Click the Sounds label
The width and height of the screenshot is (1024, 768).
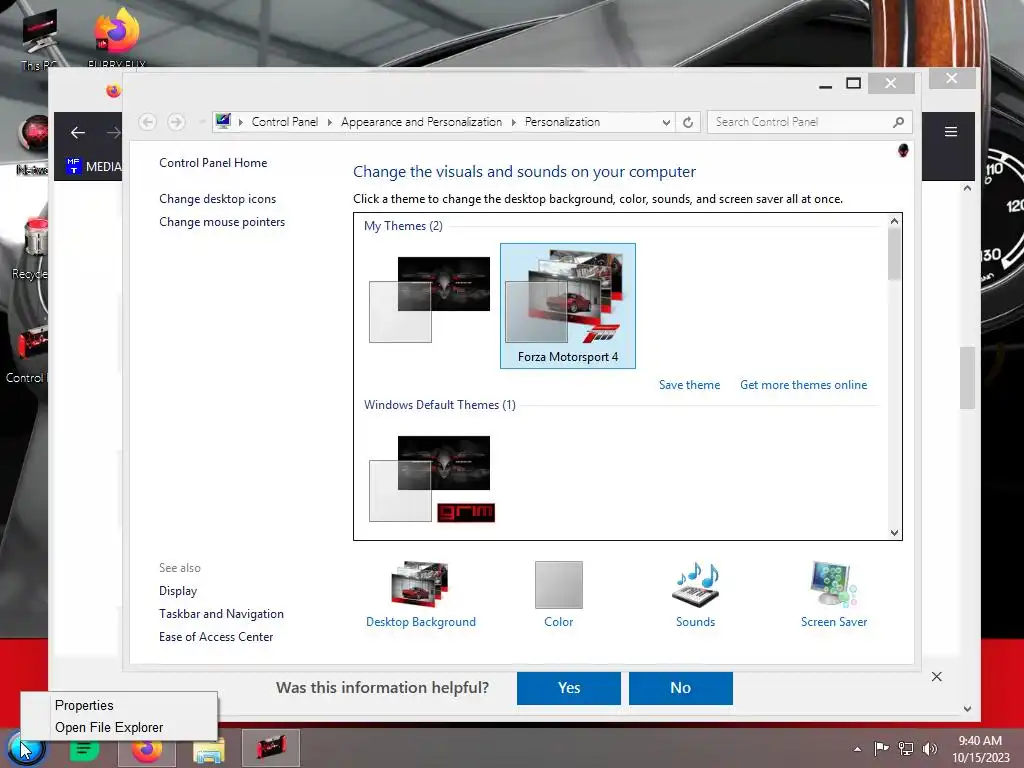click(696, 622)
